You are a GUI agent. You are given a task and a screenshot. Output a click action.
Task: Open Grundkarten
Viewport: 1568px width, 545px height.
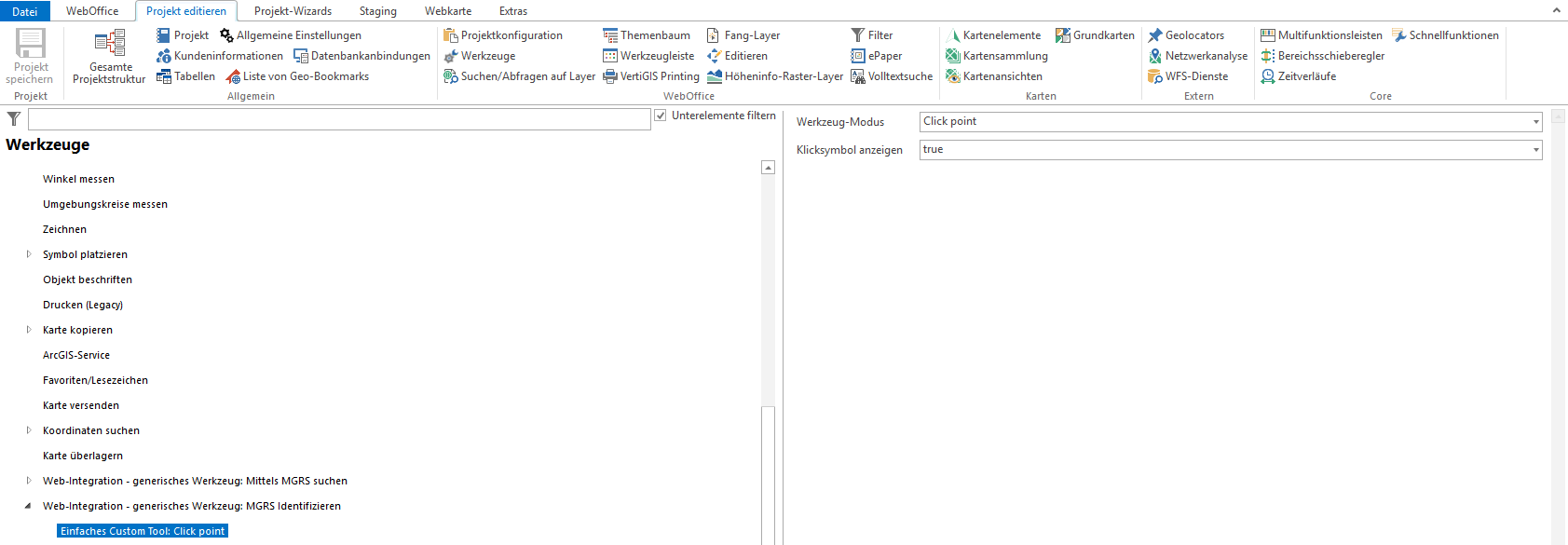coord(1096,35)
